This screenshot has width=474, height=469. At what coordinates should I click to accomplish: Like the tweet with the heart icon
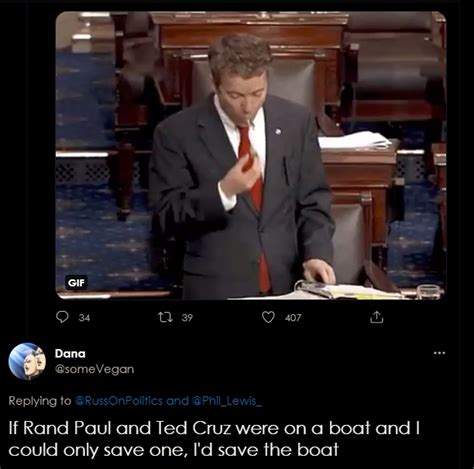(x=268, y=317)
